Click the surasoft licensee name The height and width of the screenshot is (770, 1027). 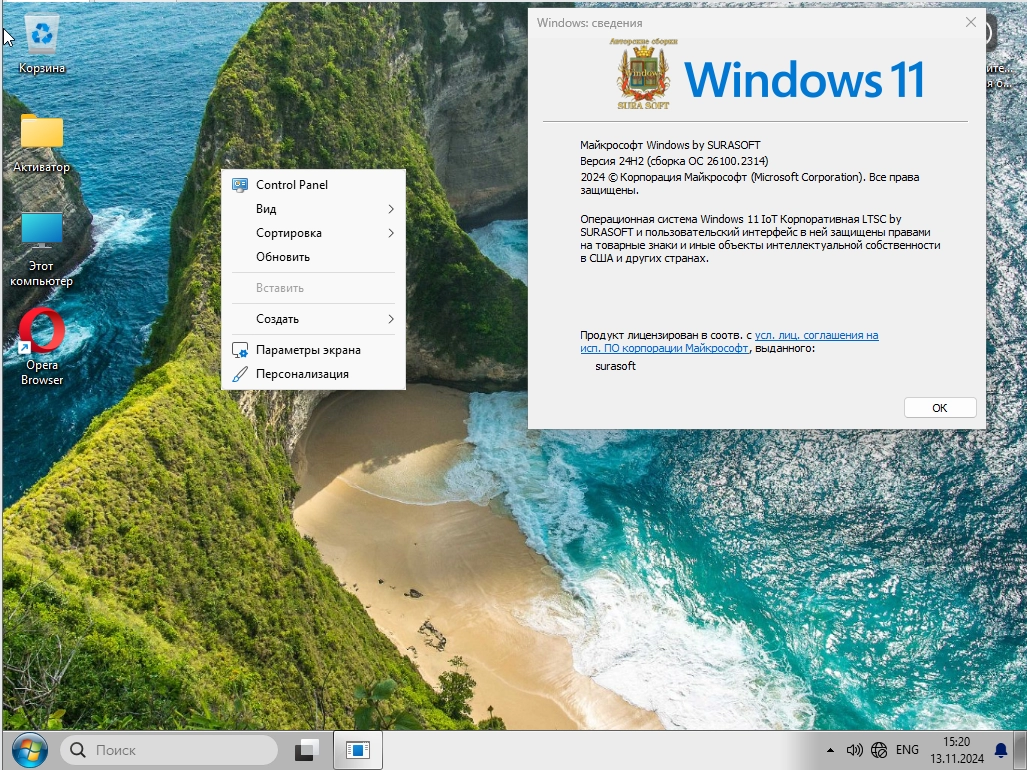coord(615,367)
